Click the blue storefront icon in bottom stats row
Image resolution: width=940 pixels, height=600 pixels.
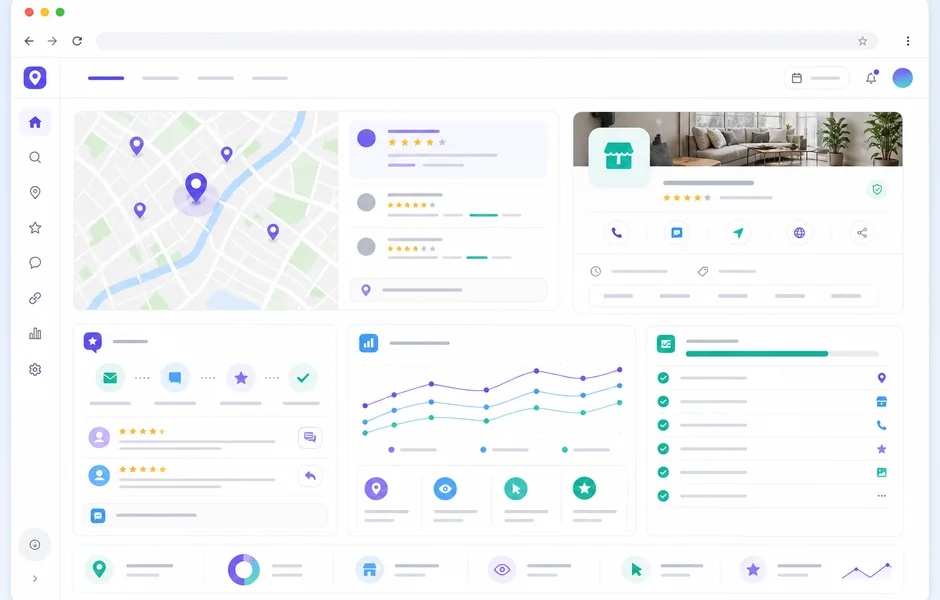click(x=369, y=569)
